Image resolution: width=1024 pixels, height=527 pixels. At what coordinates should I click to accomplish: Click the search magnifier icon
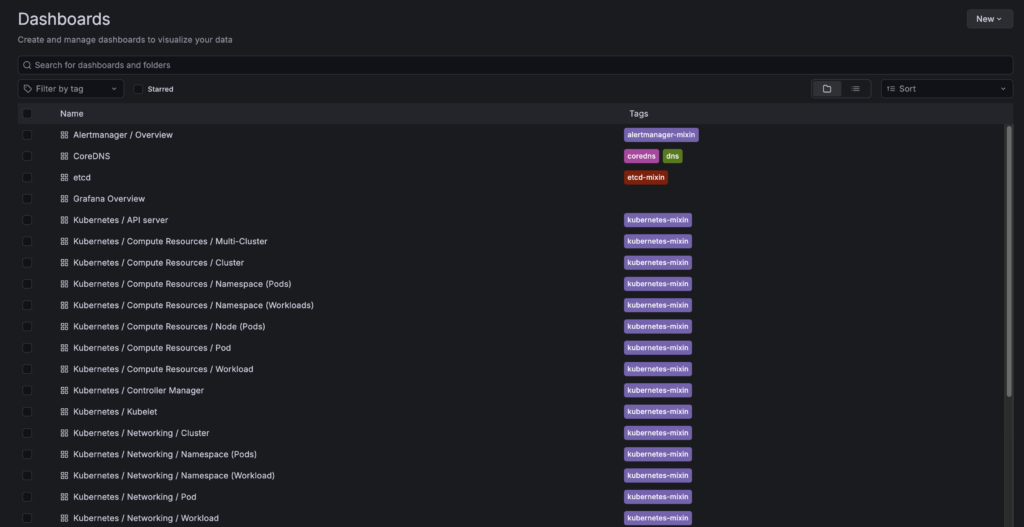click(28, 65)
